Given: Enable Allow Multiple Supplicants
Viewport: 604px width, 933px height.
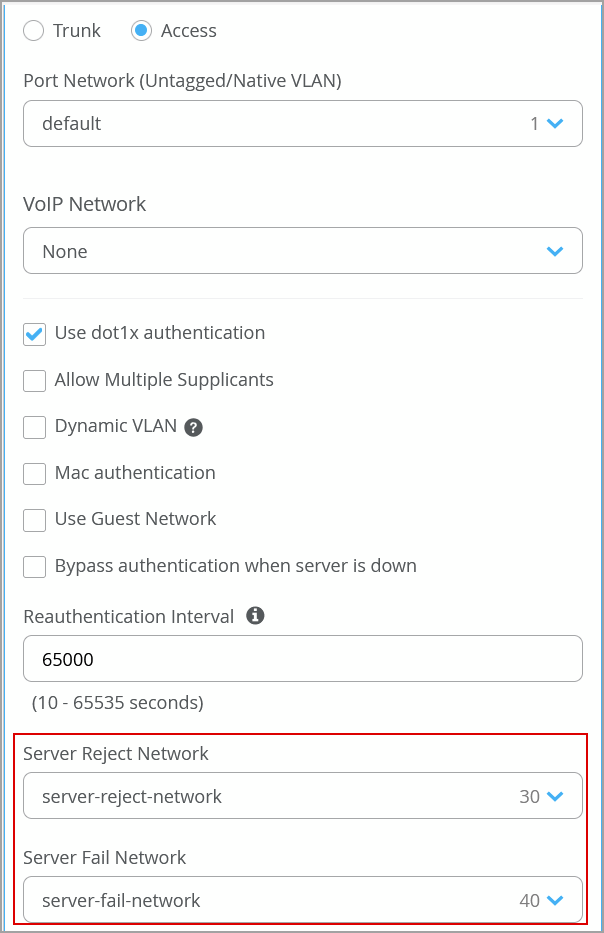Looking at the screenshot, I should tap(35, 381).
